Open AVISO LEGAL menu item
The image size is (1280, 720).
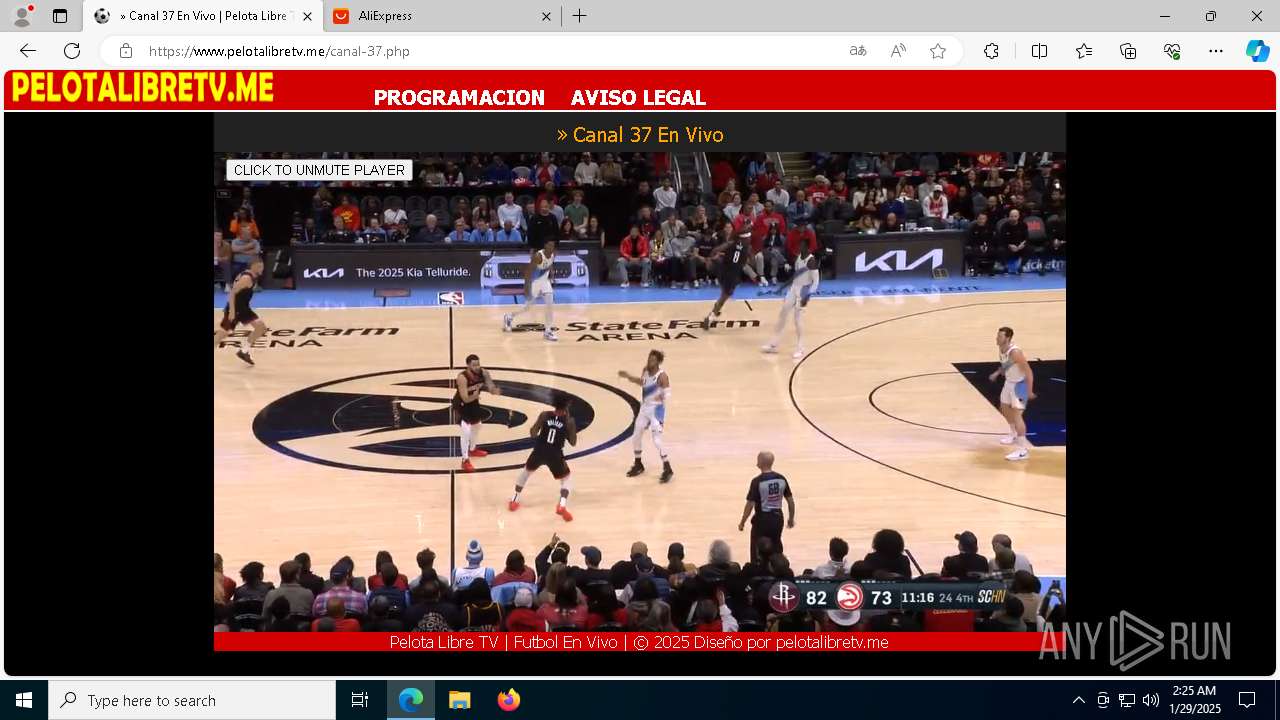(638, 97)
